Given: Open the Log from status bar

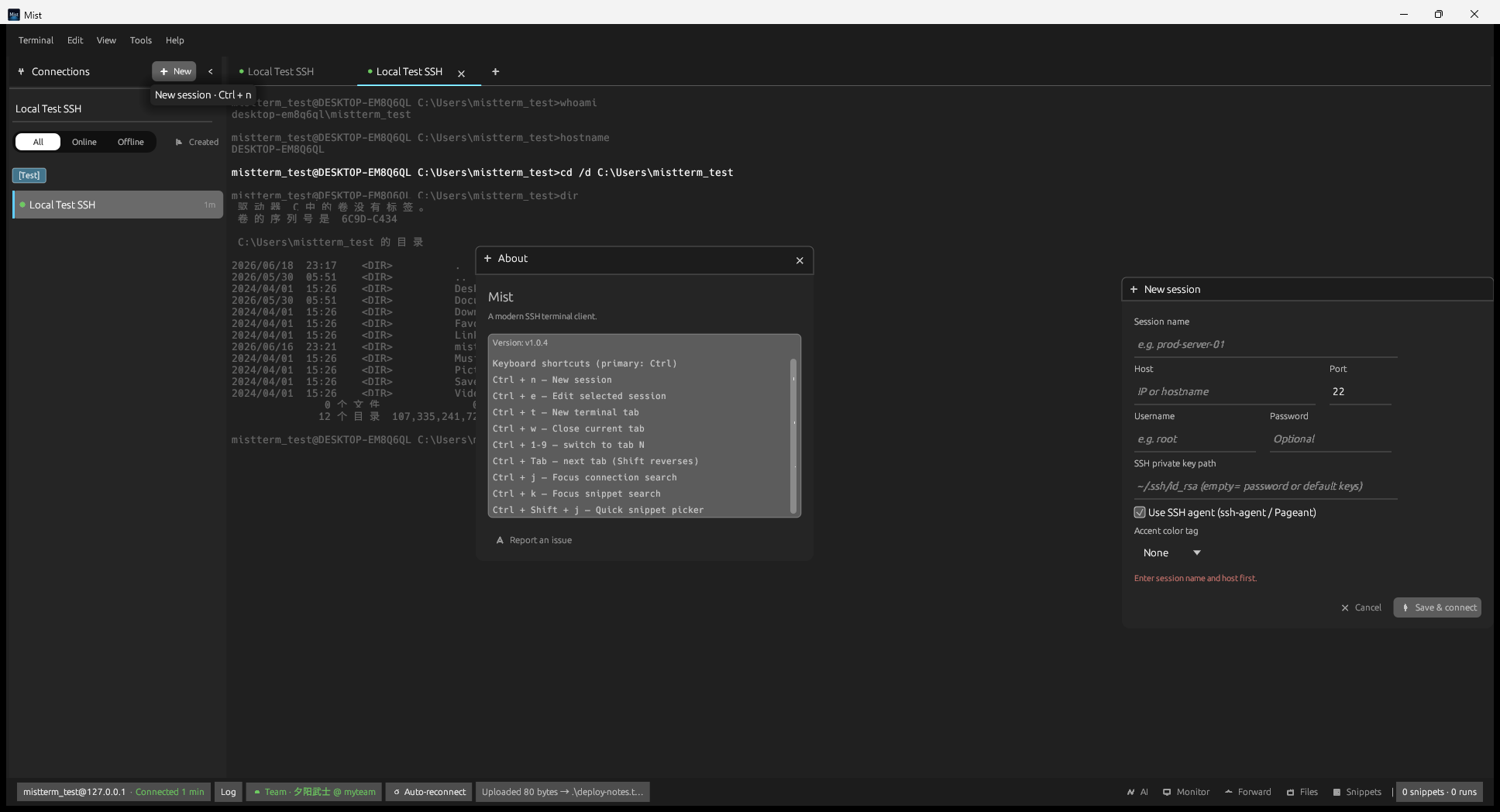Looking at the screenshot, I should 228,792.
